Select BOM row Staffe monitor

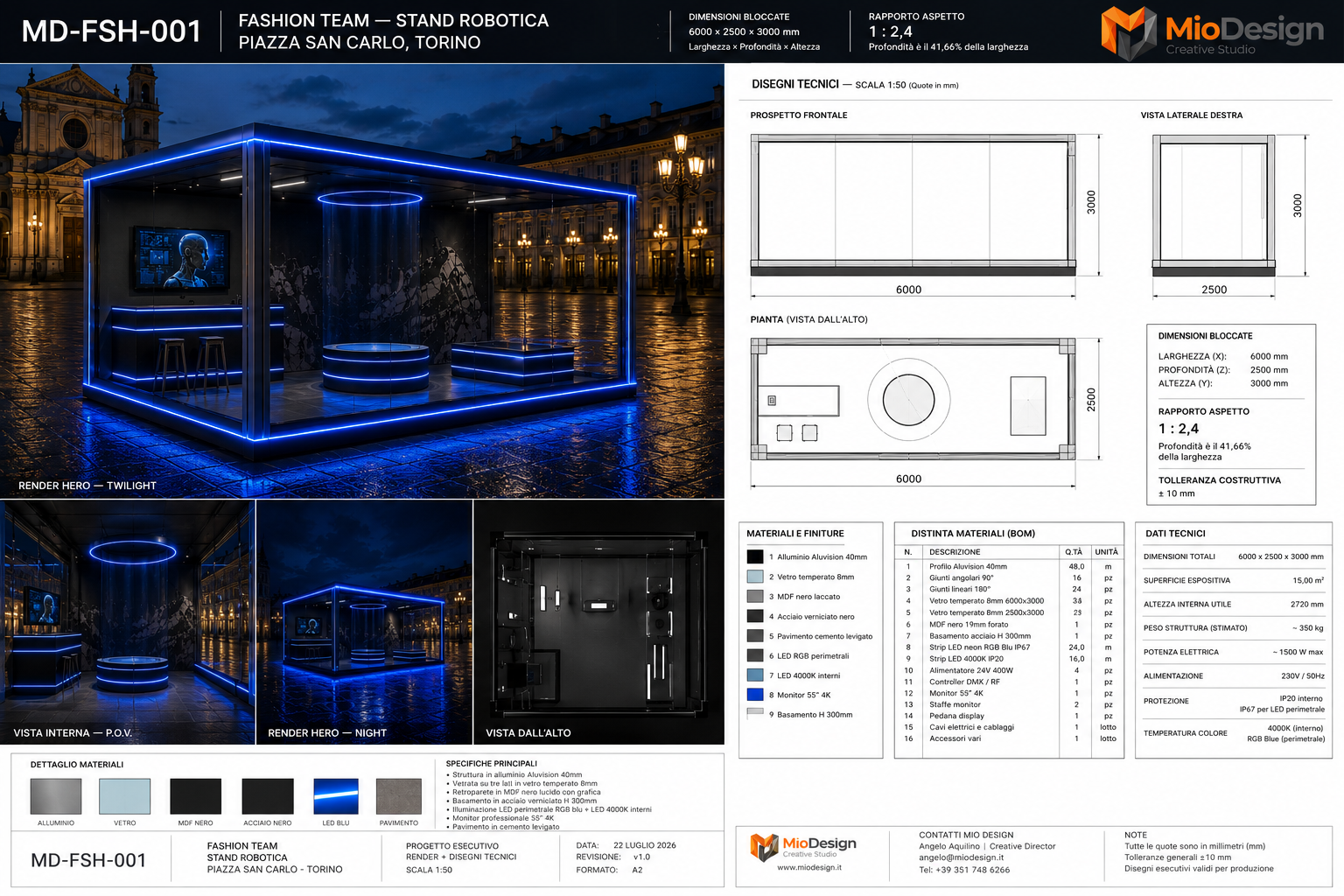point(1009,704)
